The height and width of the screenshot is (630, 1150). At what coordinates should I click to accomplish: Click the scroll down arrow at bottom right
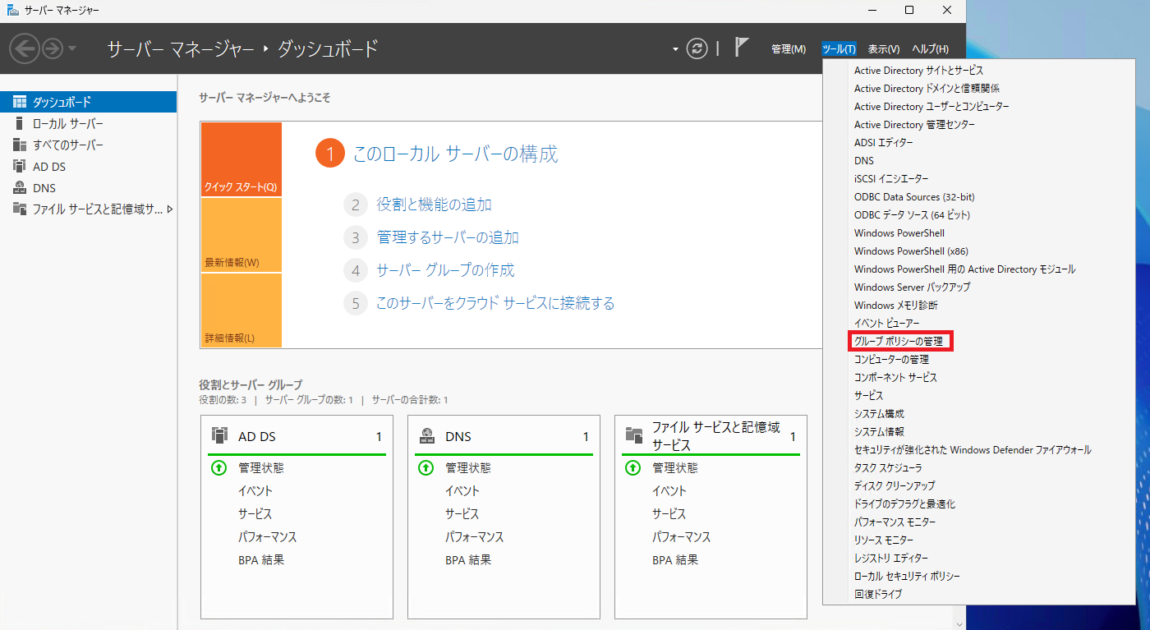959,624
